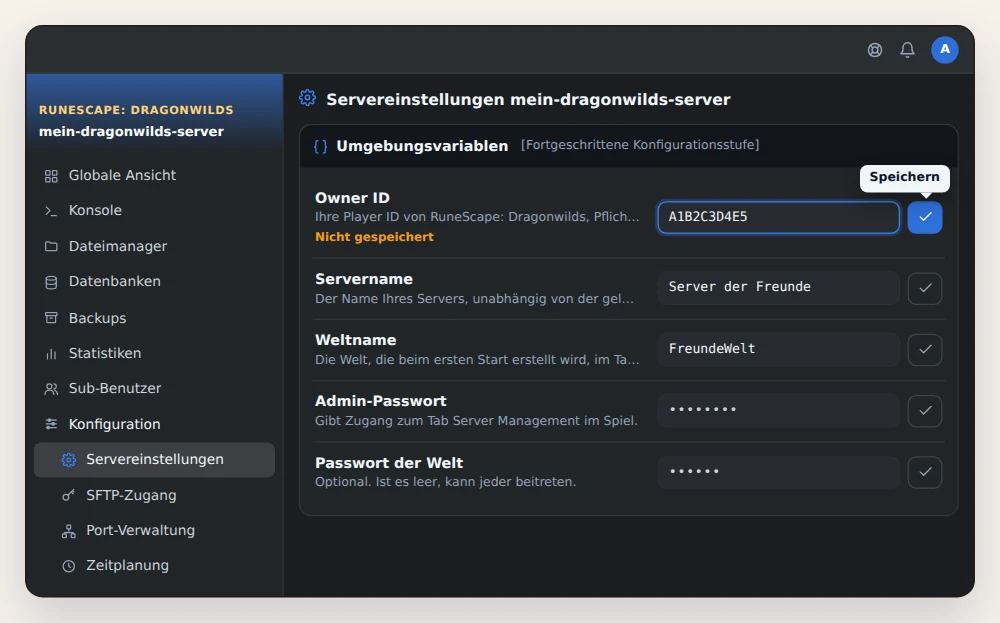Click the sidebar Servereinstellungen gear icon
The height and width of the screenshot is (623, 1000).
68,460
